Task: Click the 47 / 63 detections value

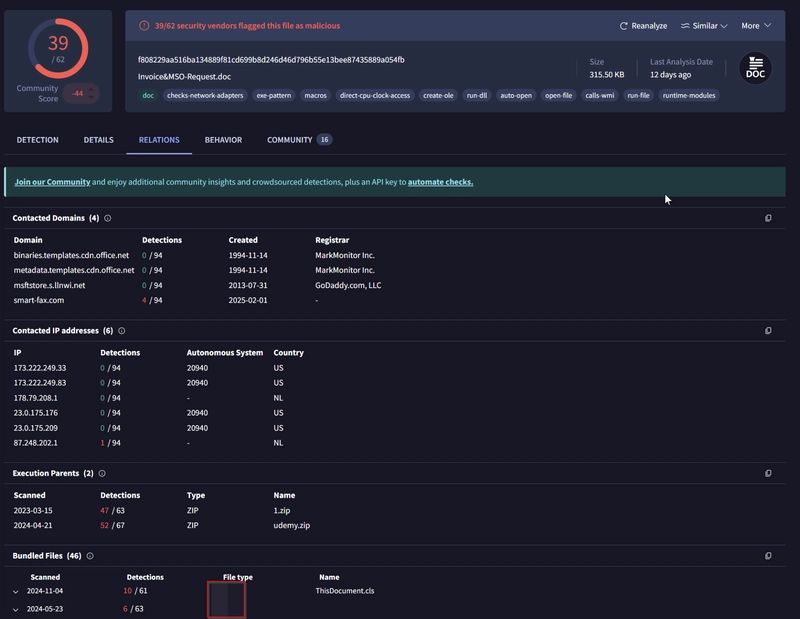Action: click(x=112, y=510)
